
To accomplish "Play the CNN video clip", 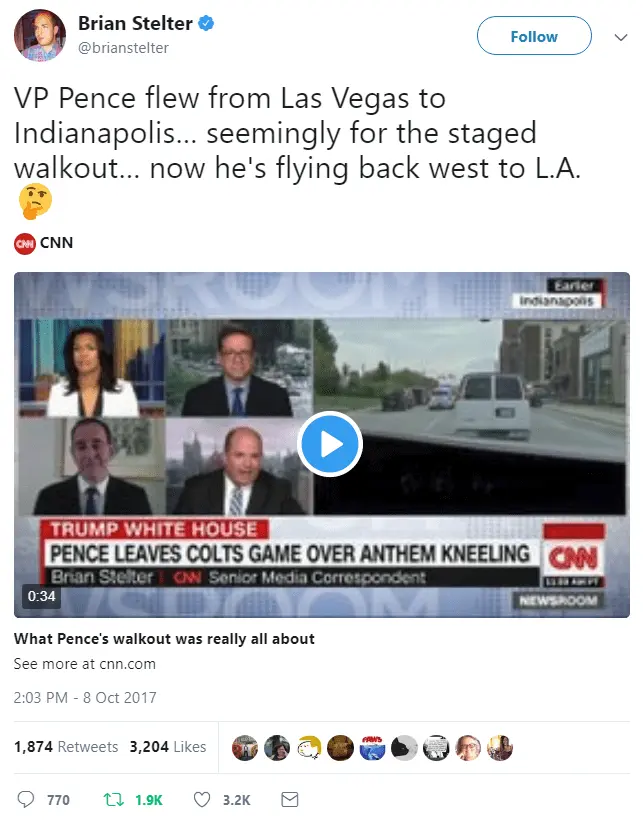I will [330, 444].
